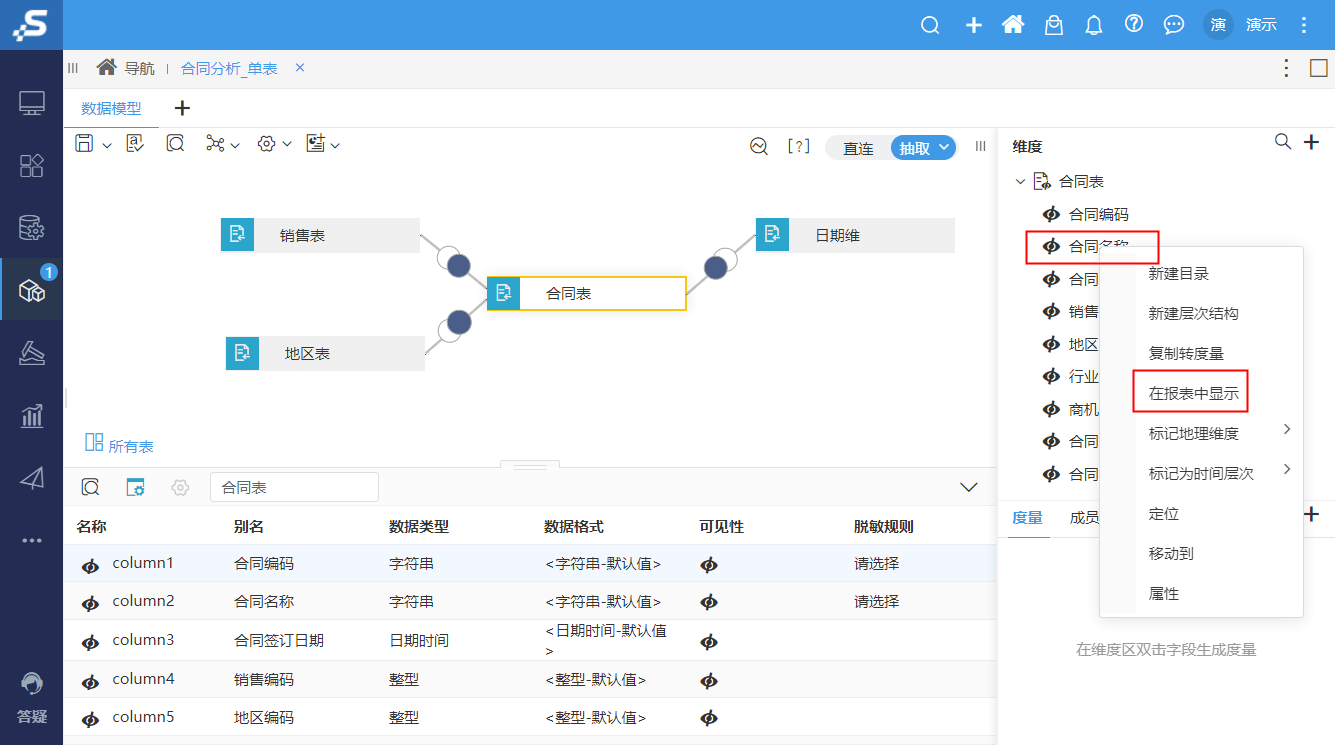Click inside the 合同表 table filter field
This screenshot has width=1335, height=745.
pos(294,487)
